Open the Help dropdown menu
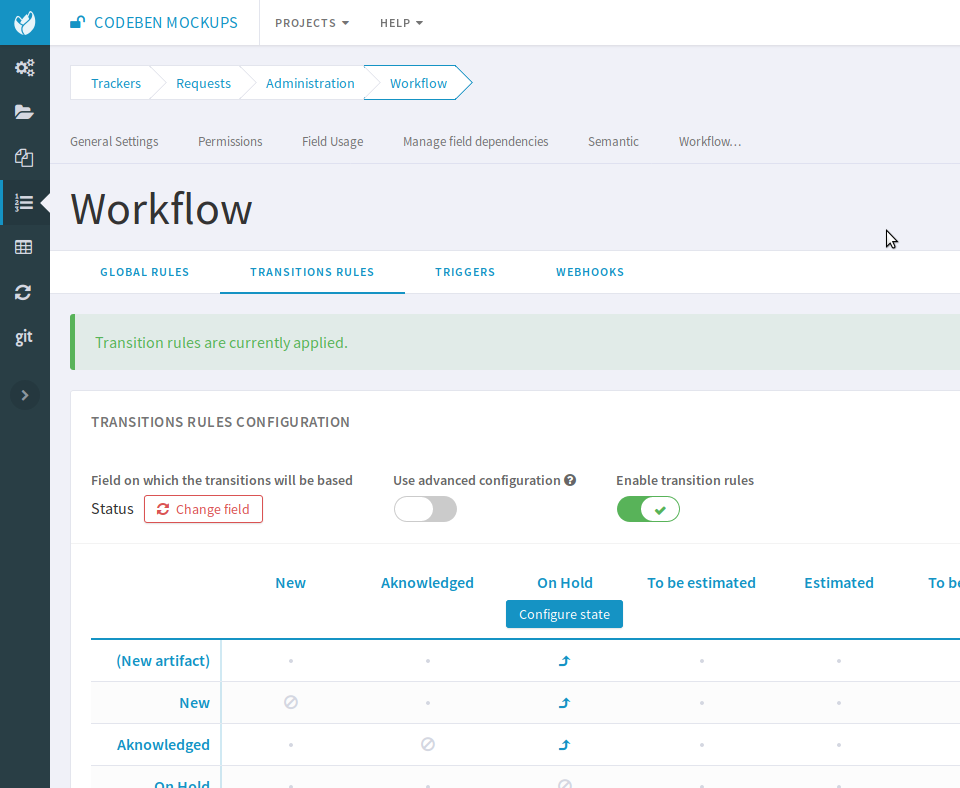 pos(401,23)
